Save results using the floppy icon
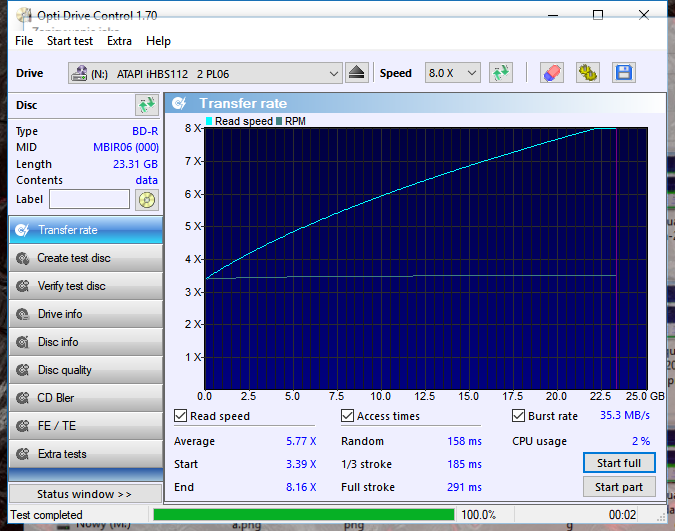The height and width of the screenshot is (531, 675). [x=624, y=73]
